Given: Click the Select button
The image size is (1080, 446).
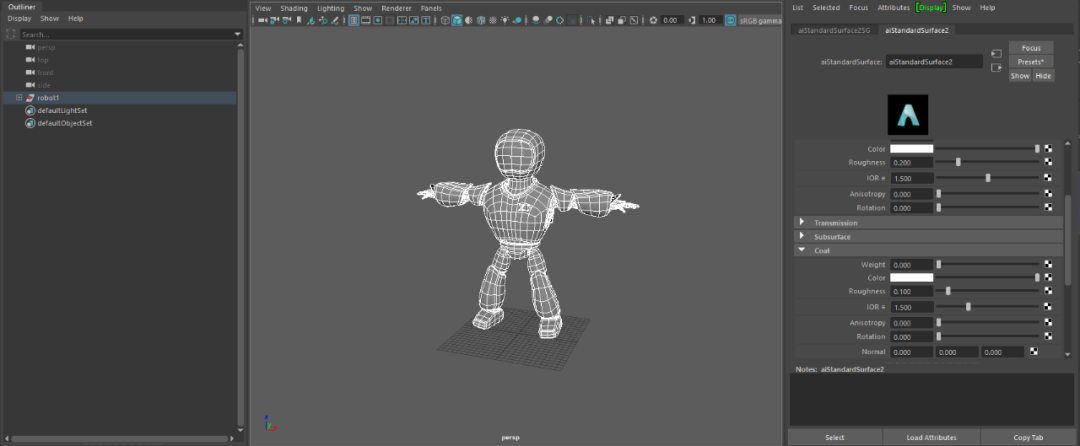Looking at the screenshot, I should point(834,437).
